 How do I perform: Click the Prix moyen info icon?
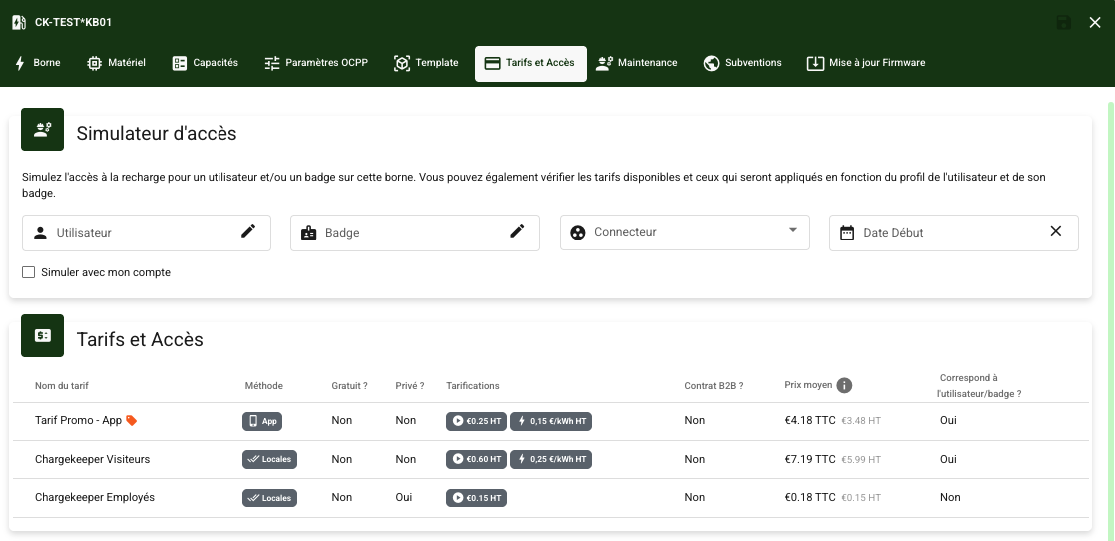(844, 386)
